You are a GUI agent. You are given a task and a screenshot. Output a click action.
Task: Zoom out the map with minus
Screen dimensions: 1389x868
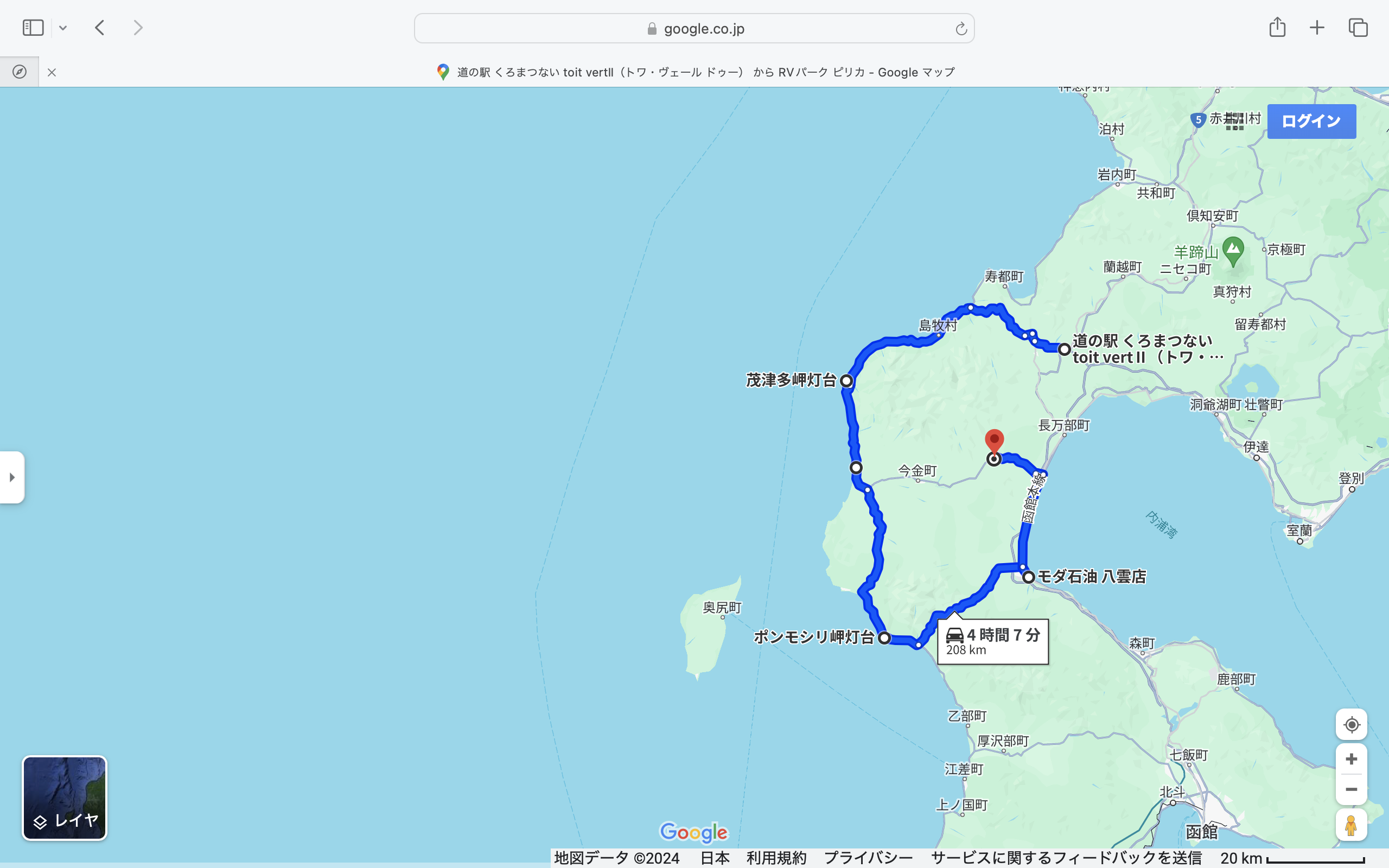1351,789
